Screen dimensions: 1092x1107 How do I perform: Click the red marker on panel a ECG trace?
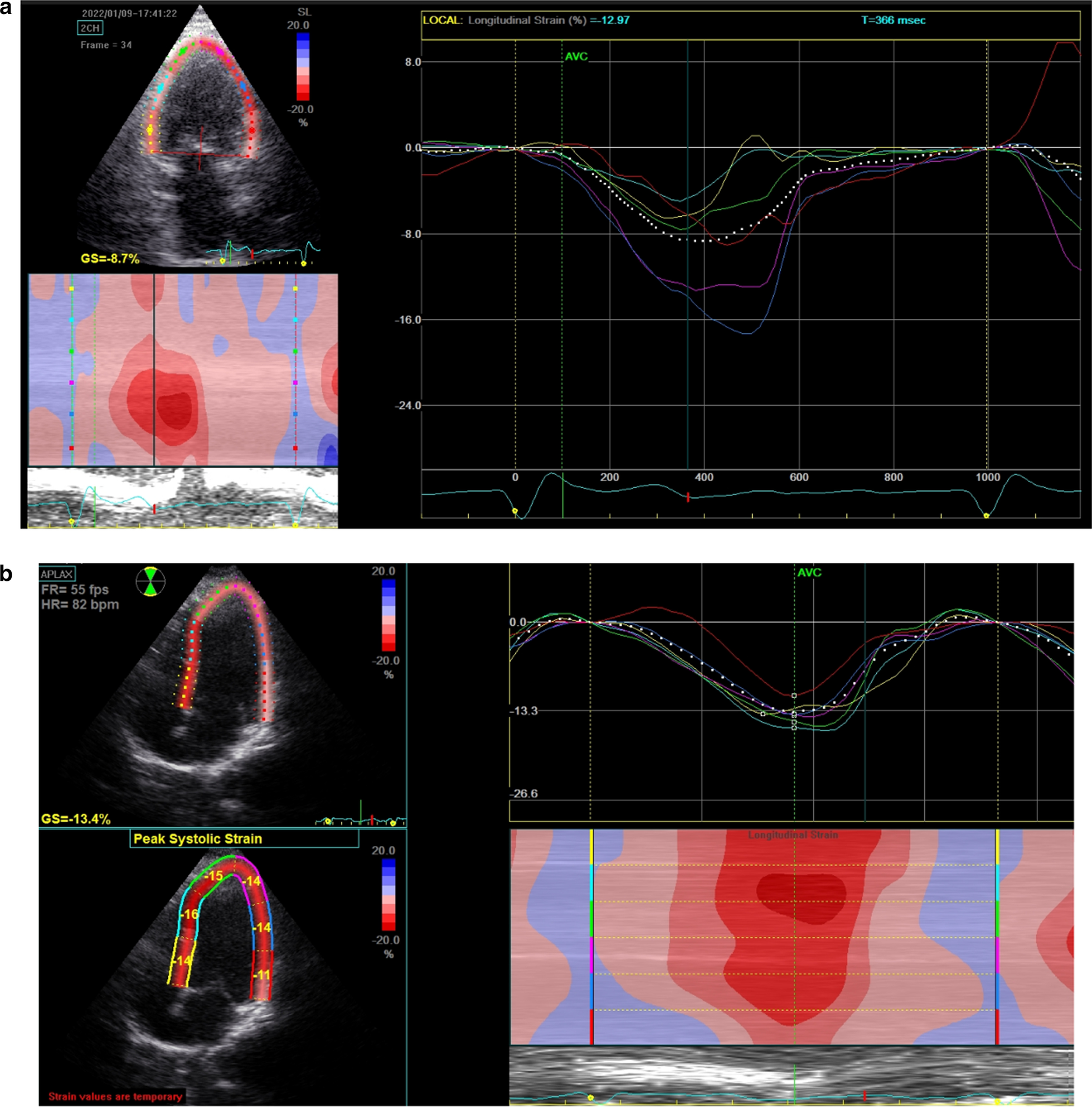688,497
